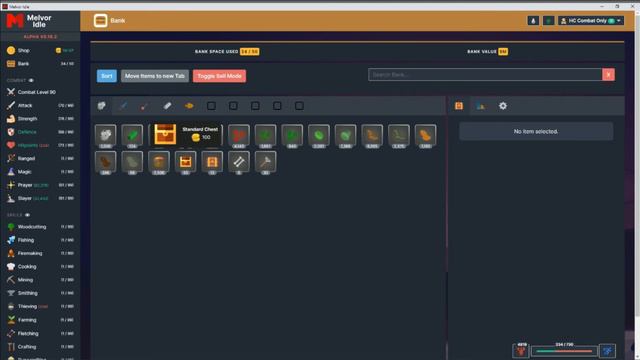
Task: Click the potion icon in header
Action: tap(533, 20)
